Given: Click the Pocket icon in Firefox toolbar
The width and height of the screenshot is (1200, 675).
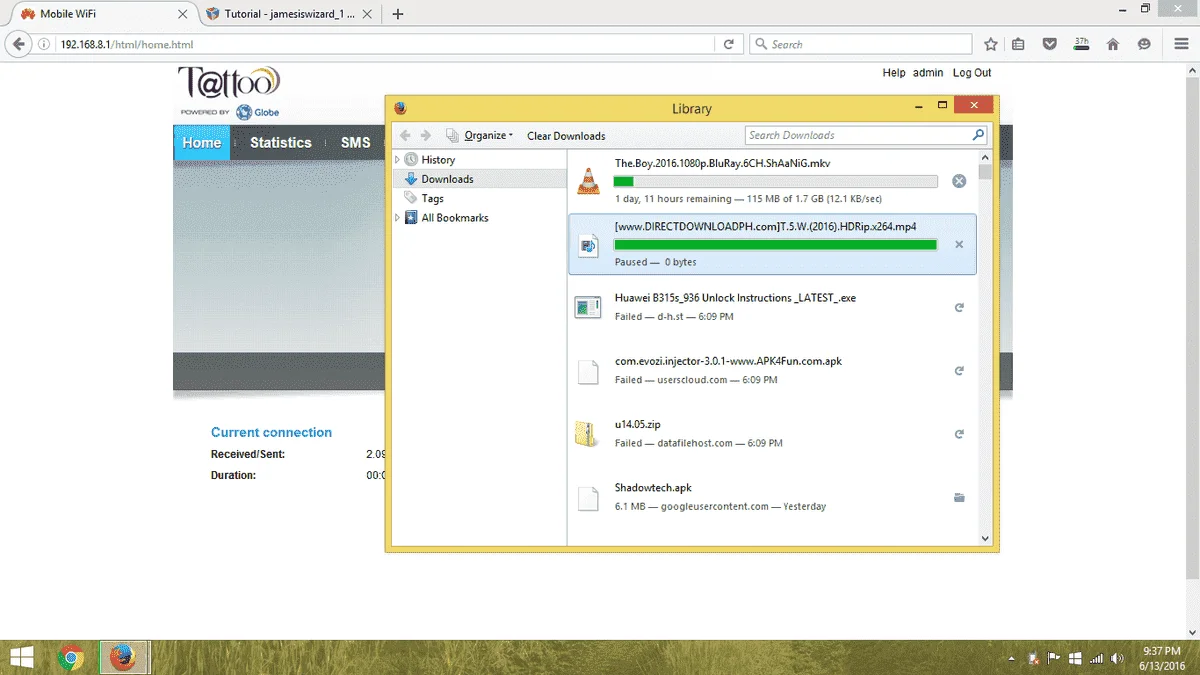Looking at the screenshot, I should pos(1049,44).
